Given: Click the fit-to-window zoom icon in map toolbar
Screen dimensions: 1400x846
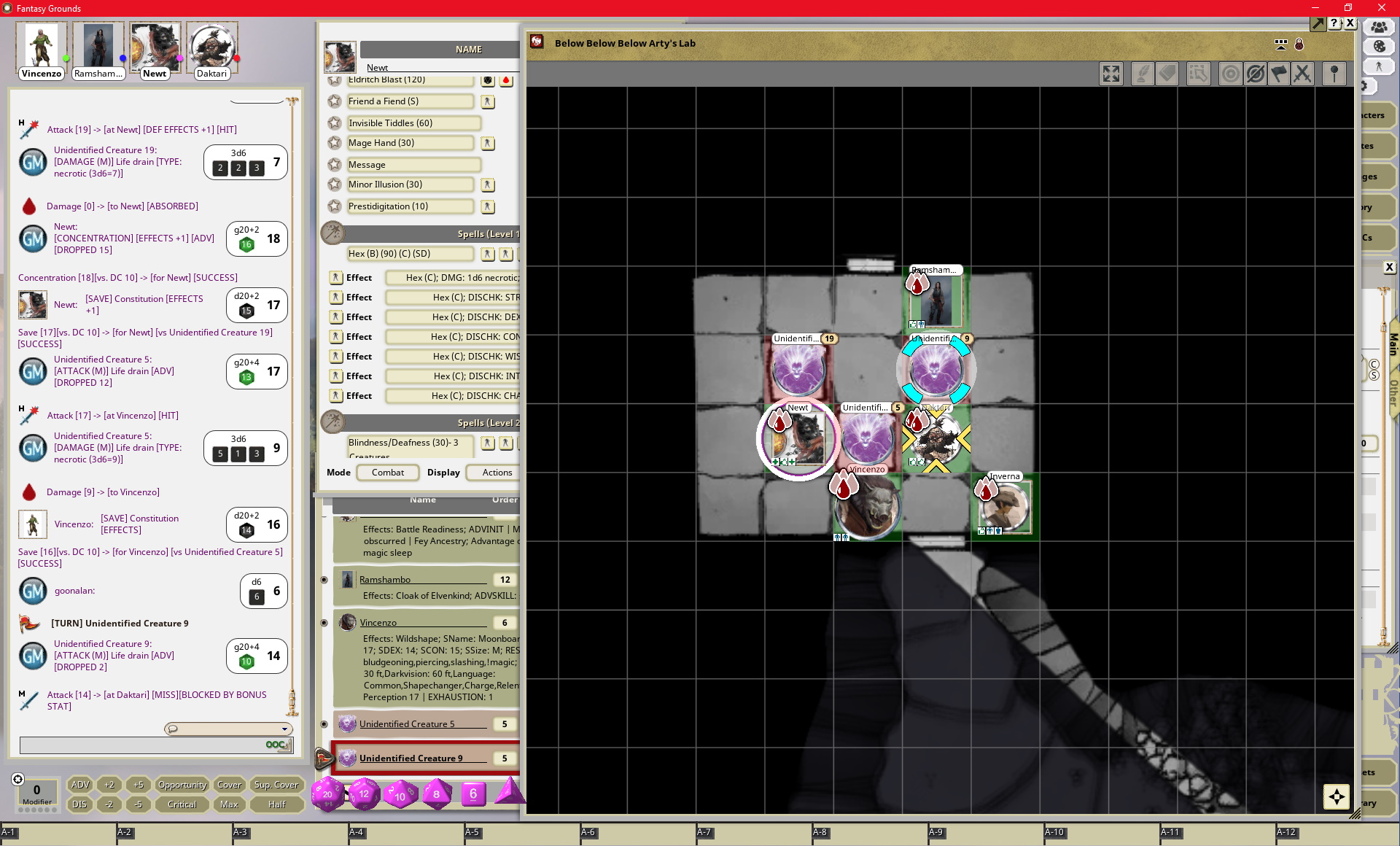Looking at the screenshot, I should (x=1111, y=74).
